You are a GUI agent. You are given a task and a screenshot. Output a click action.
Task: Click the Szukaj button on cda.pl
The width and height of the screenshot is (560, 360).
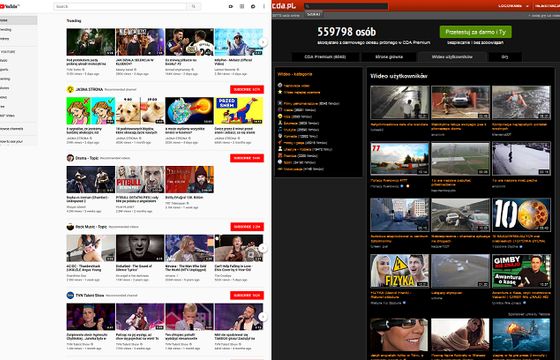coord(314,14)
